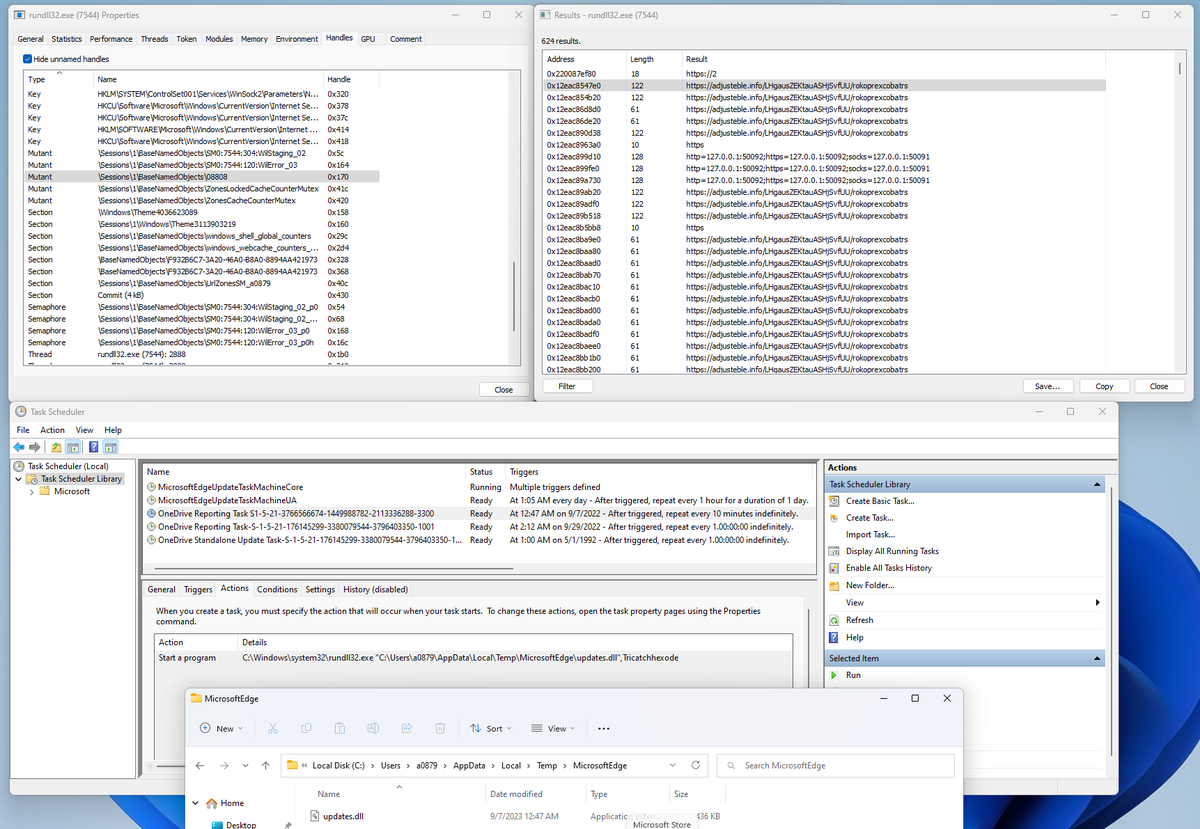Click the Enable All Tasks History icon
This screenshot has height=829, width=1200.
point(836,568)
